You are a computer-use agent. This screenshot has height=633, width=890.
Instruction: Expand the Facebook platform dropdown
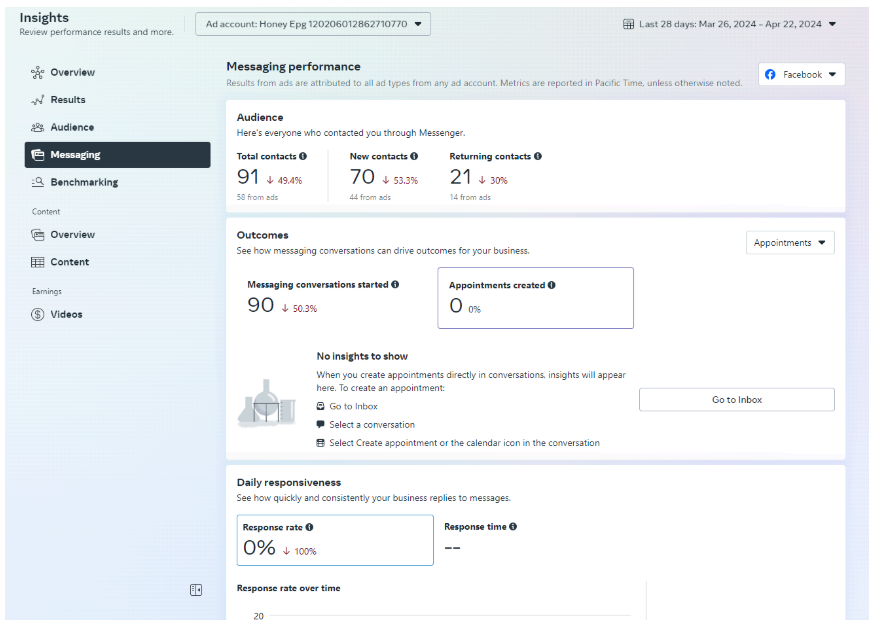801,75
